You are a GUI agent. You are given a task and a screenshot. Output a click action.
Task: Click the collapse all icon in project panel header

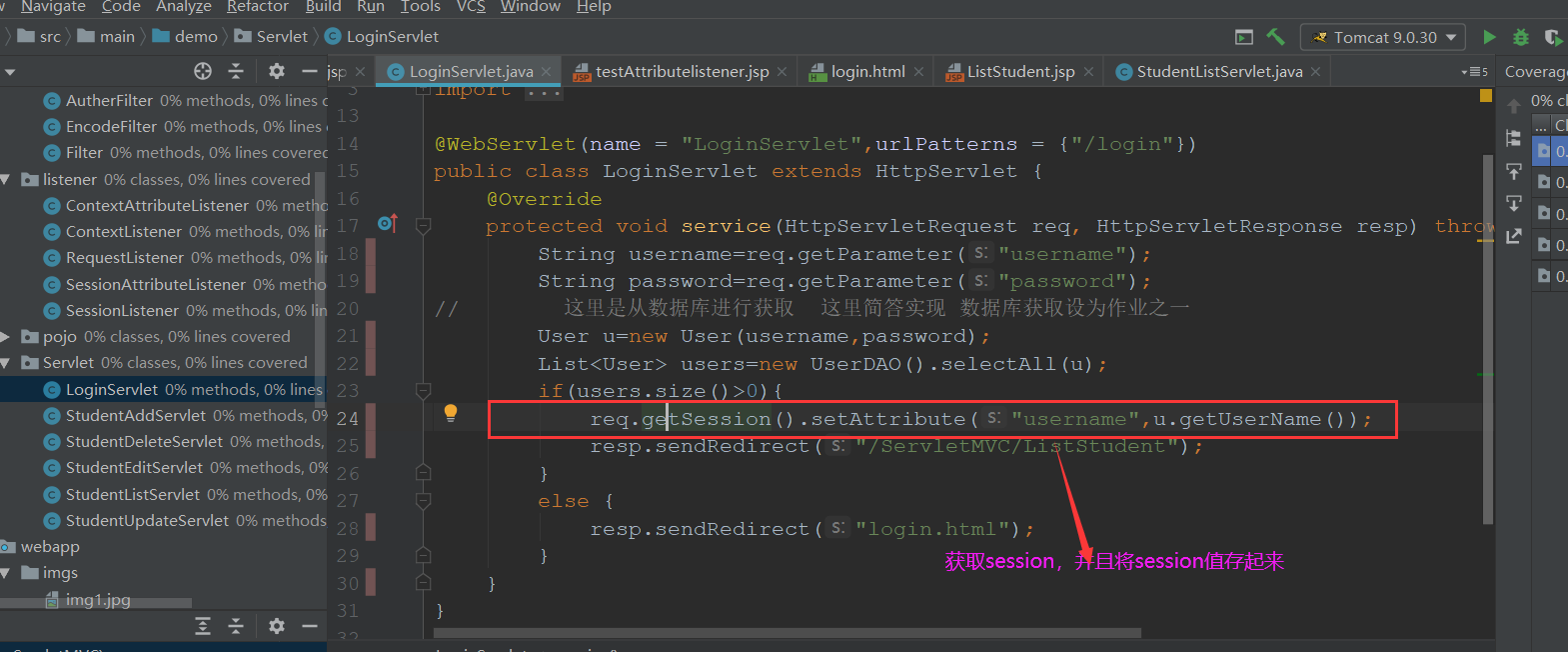tap(236, 71)
